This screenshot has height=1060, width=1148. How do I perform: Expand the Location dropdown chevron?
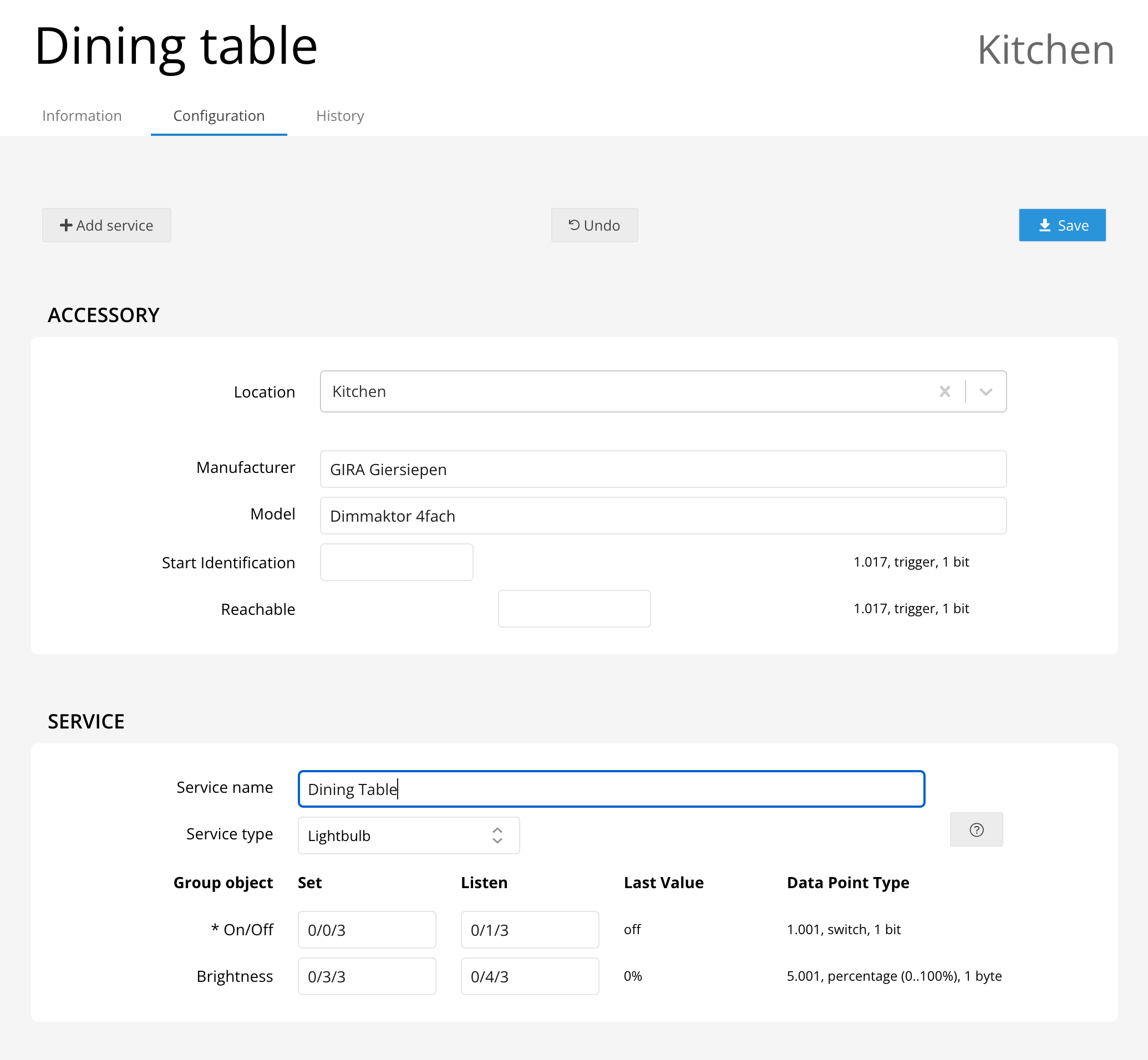pos(986,392)
